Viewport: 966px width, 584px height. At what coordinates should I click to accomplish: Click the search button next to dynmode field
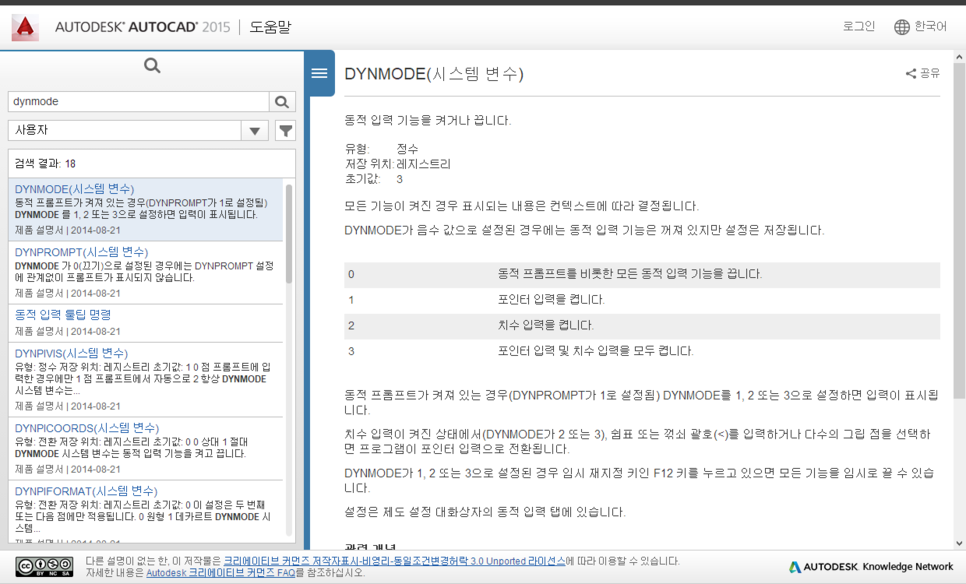pyautogui.click(x=282, y=102)
